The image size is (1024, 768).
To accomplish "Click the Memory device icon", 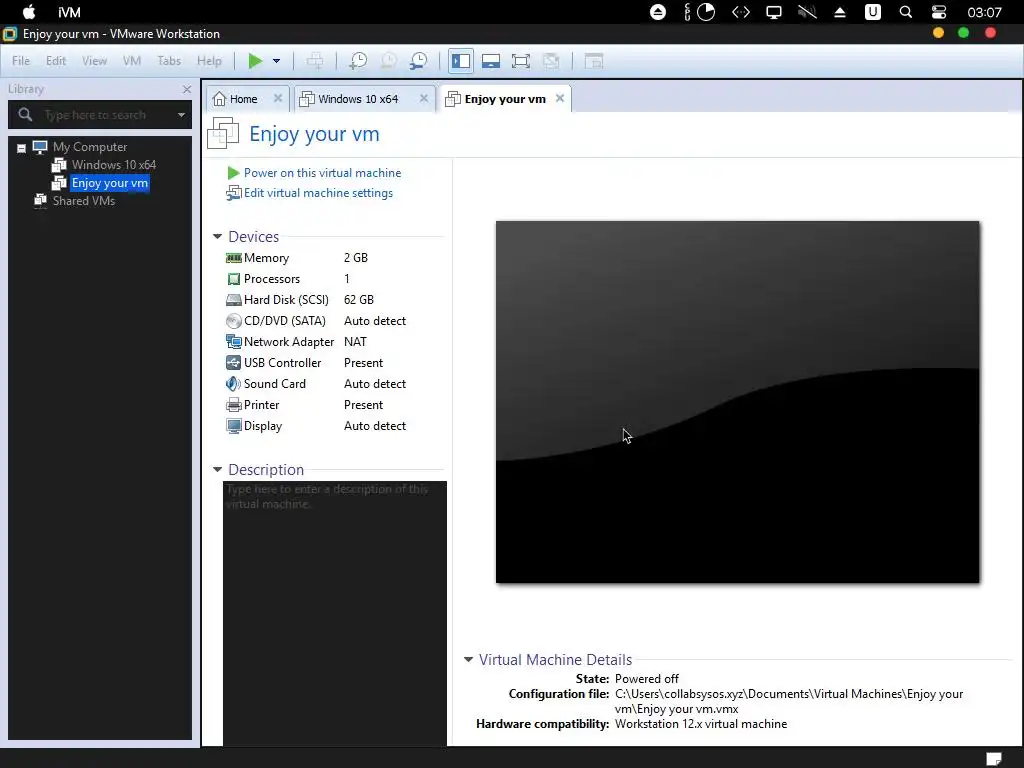I will click(x=233, y=258).
